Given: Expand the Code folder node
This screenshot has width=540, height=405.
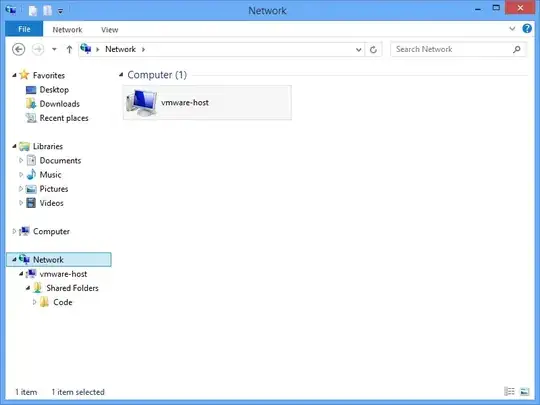Looking at the screenshot, I should tap(34, 302).
